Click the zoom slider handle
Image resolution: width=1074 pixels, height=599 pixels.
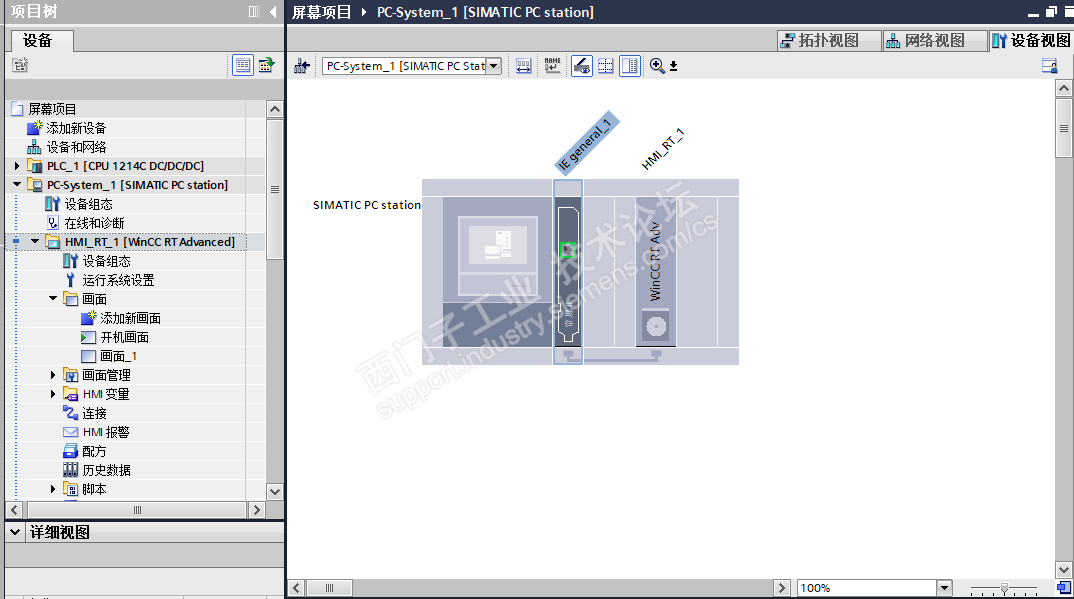coord(1004,588)
